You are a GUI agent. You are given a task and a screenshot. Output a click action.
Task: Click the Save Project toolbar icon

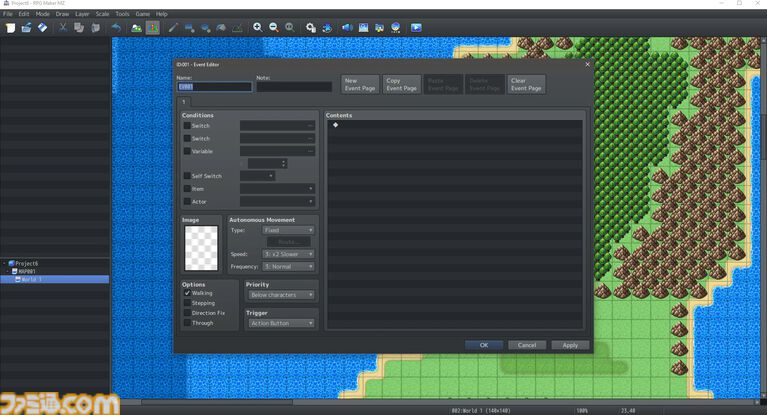[x=43, y=28]
